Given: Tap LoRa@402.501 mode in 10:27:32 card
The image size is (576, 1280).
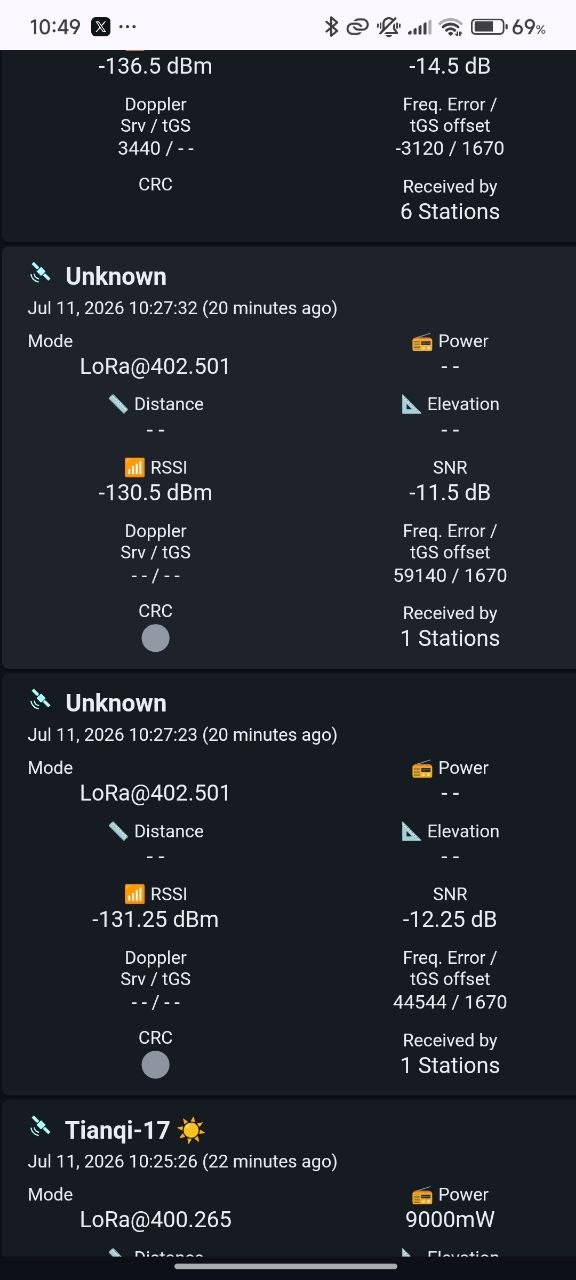Looking at the screenshot, I should tap(155, 367).
